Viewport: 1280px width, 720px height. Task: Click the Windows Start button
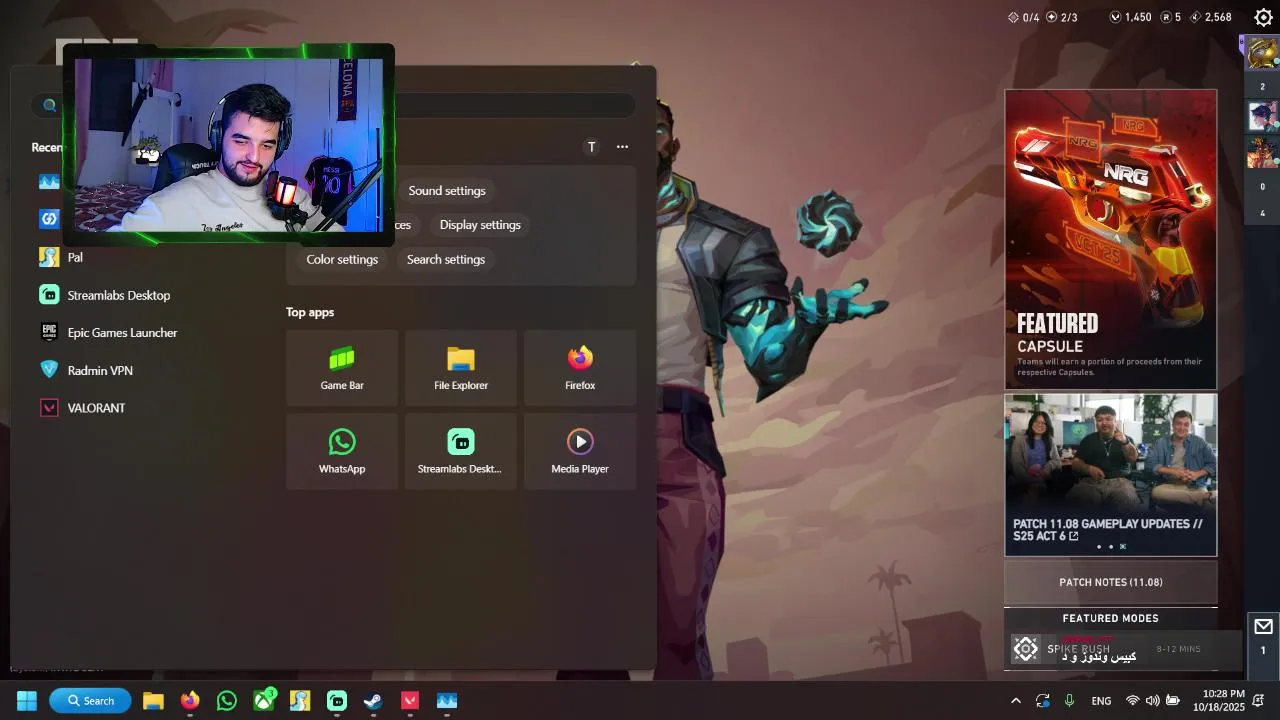pyautogui.click(x=27, y=701)
